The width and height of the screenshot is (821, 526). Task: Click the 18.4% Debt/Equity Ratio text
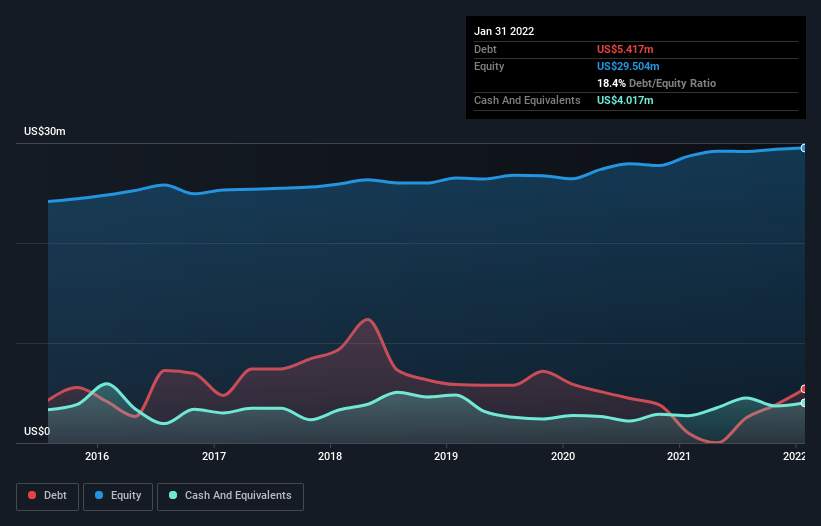(x=656, y=83)
